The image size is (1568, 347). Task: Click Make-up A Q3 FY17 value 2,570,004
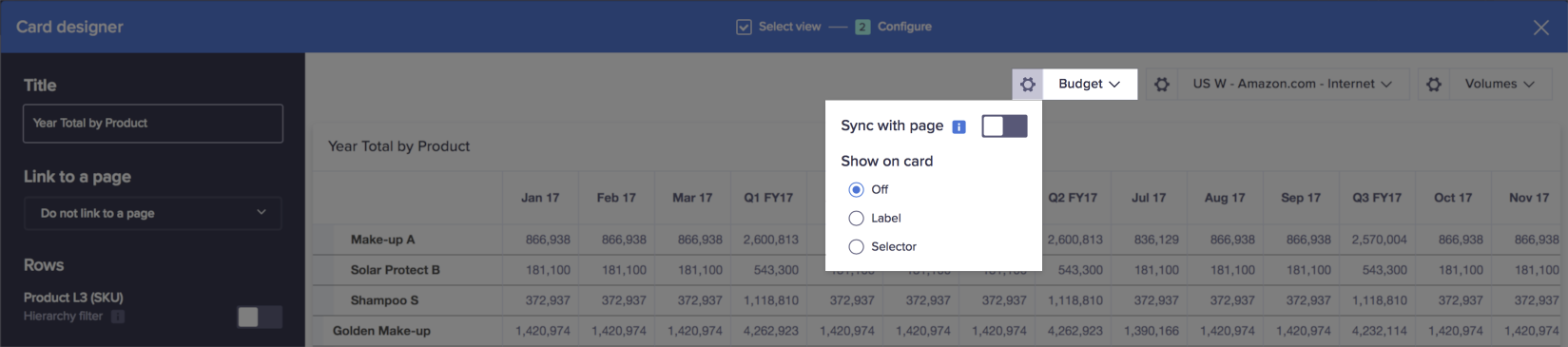click(1380, 240)
